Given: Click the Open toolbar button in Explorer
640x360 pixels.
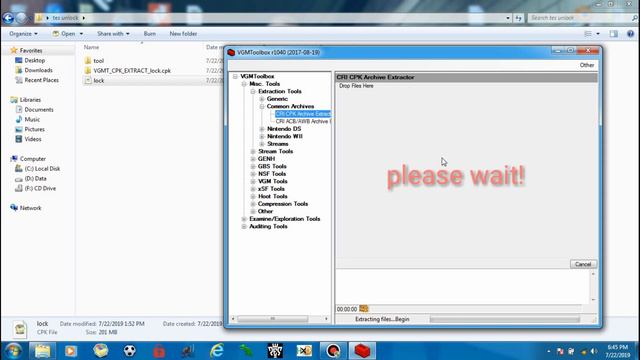Looking at the screenshot, I should (x=64, y=34).
